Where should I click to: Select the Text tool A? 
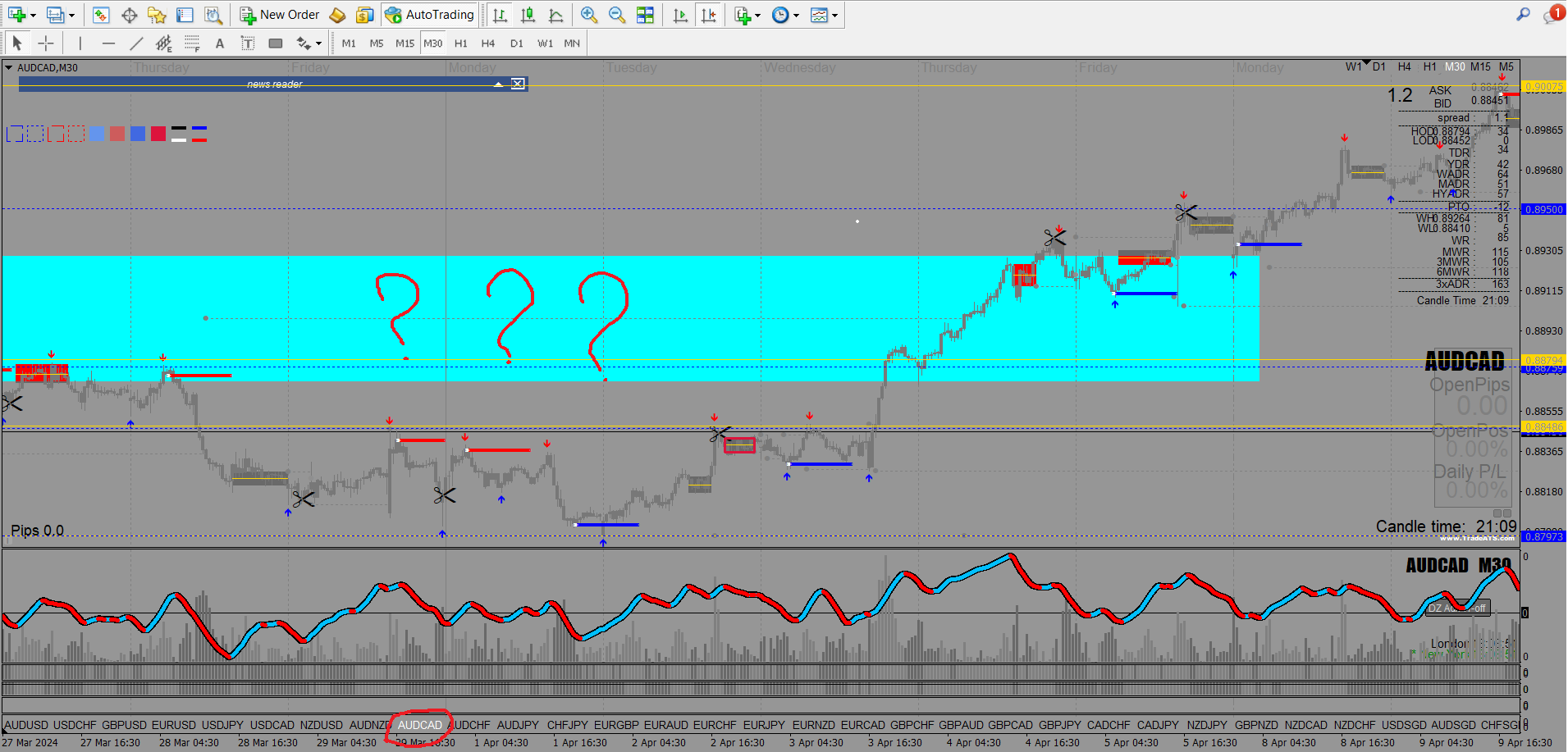click(220, 43)
